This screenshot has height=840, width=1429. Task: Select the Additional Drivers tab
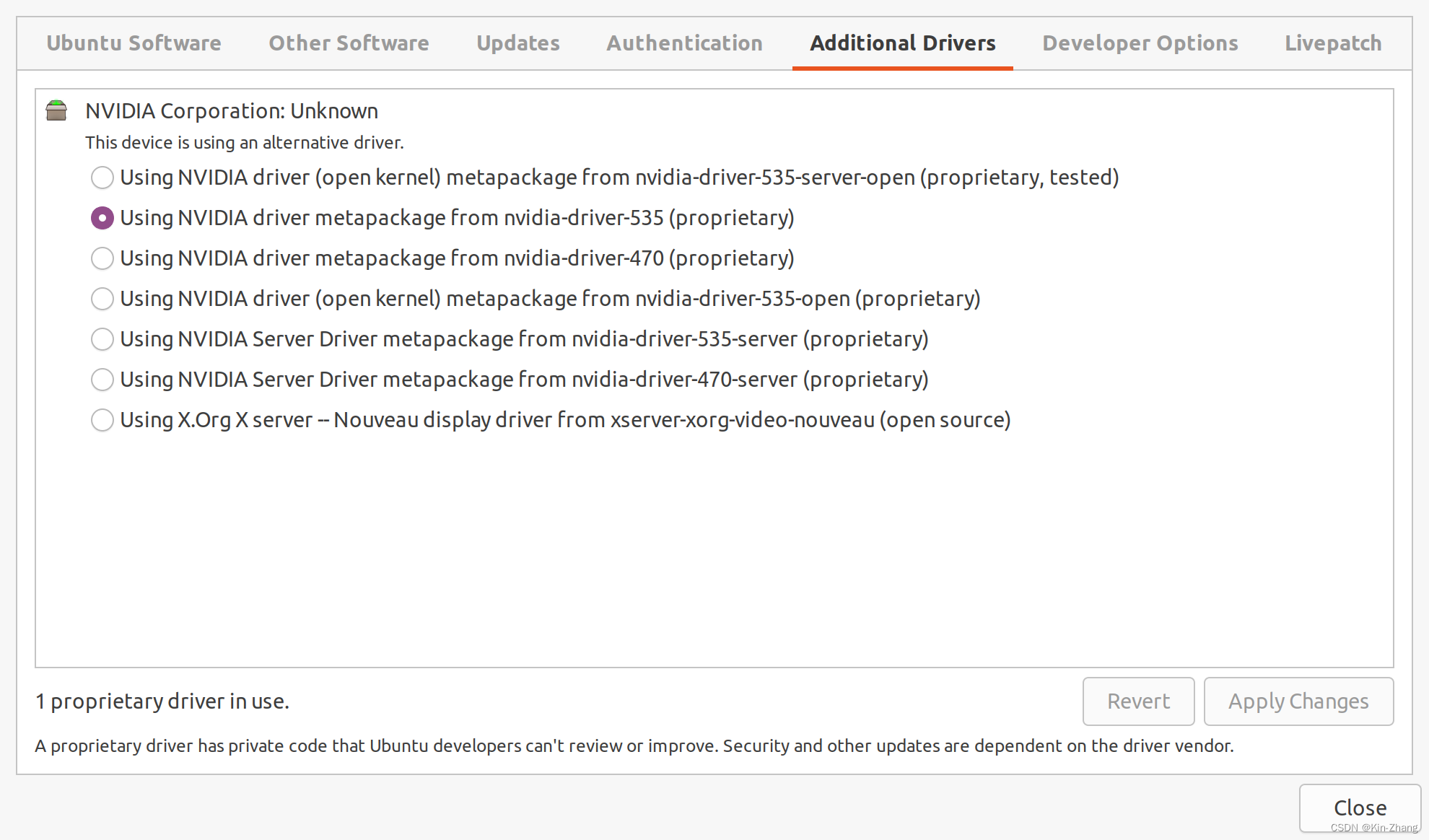[903, 43]
